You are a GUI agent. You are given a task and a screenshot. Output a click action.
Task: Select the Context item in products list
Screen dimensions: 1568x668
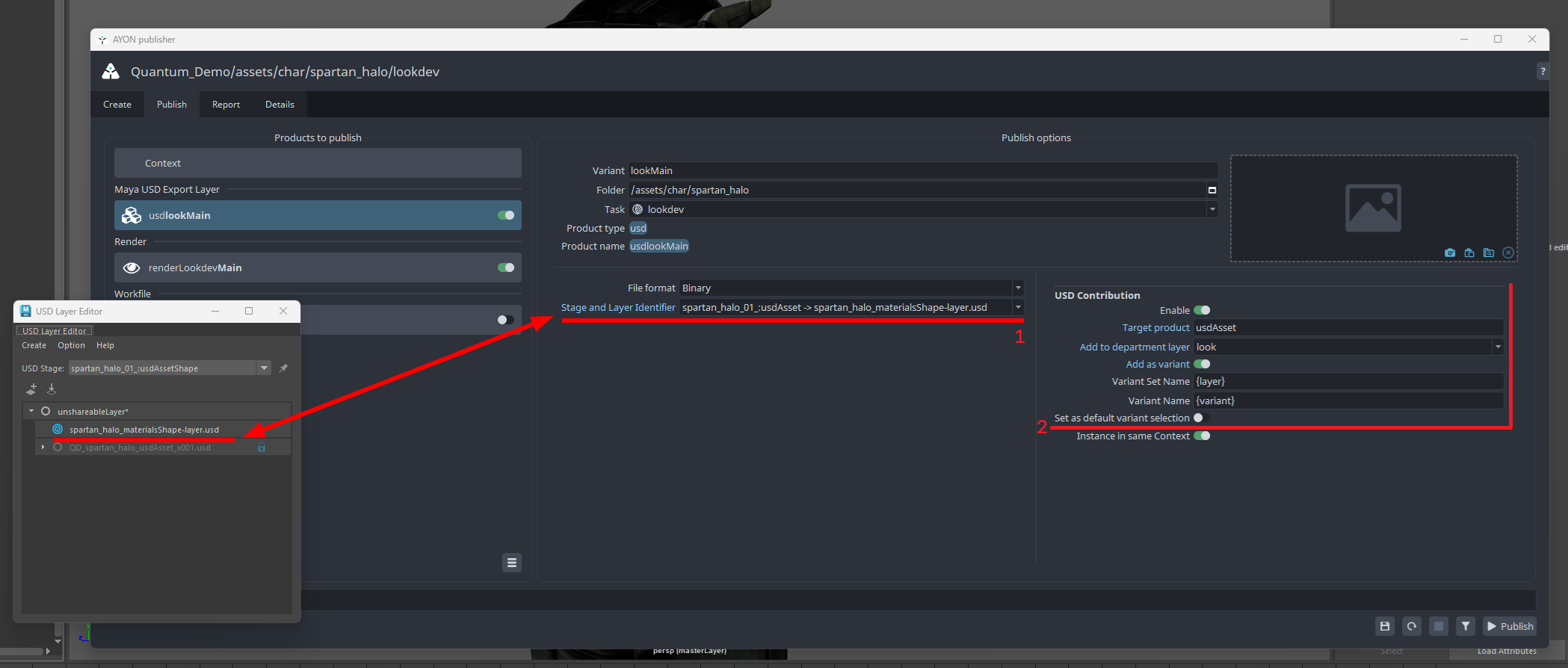click(318, 163)
